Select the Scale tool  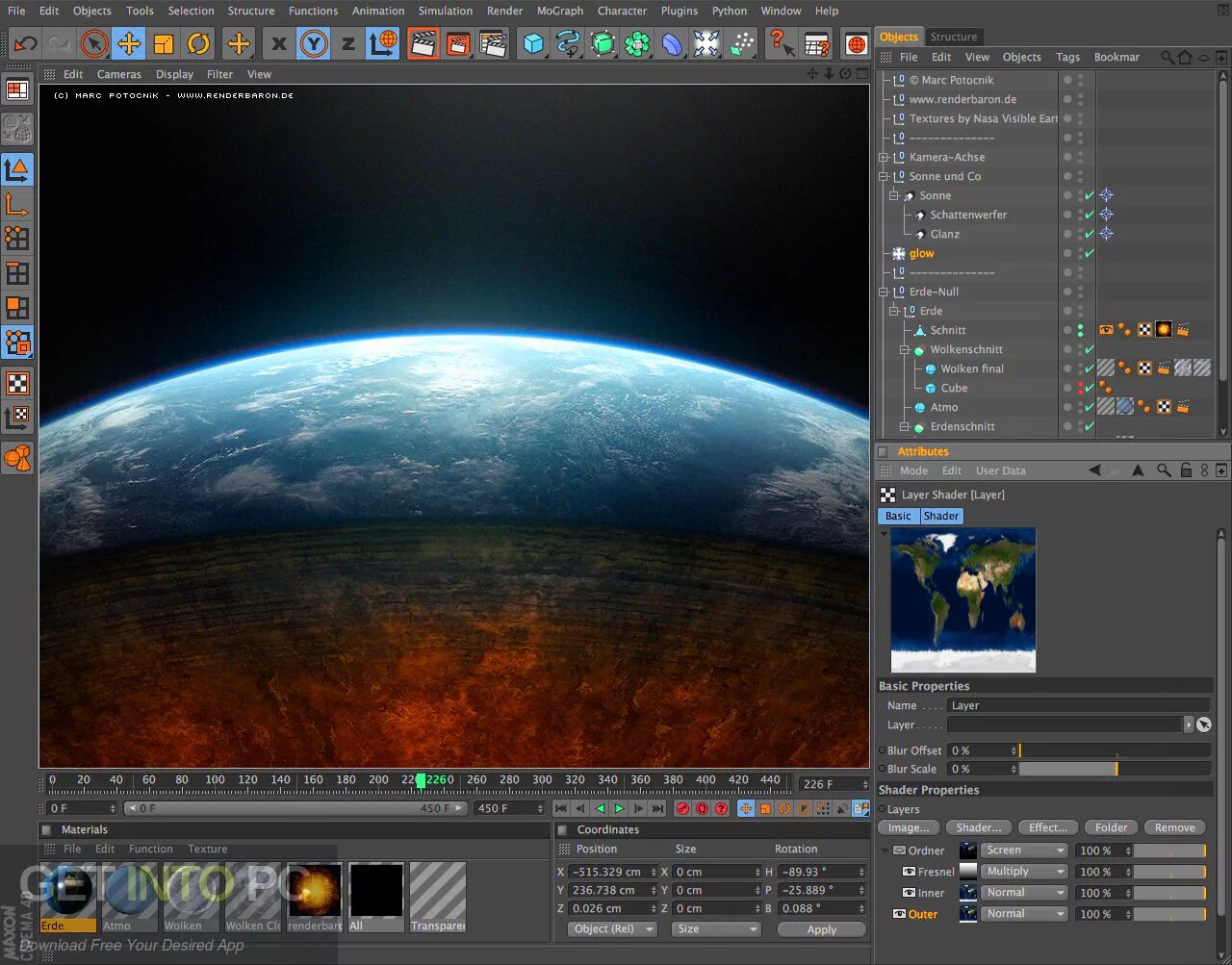164,43
